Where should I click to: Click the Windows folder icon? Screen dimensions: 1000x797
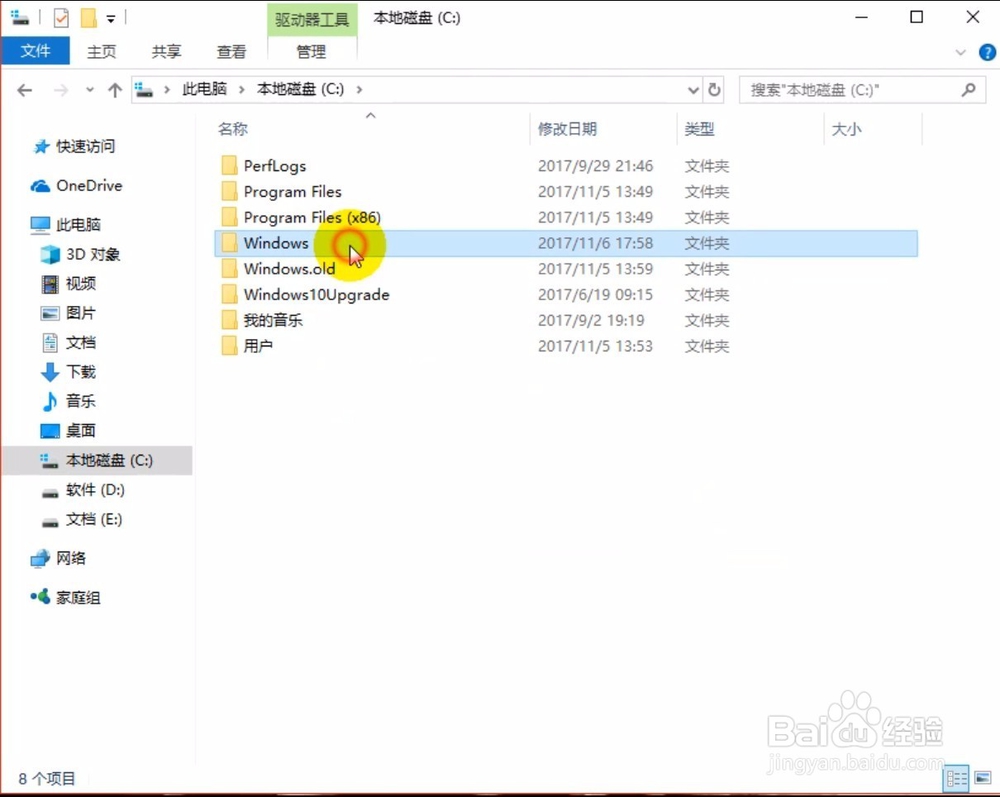pyautogui.click(x=230, y=243)
